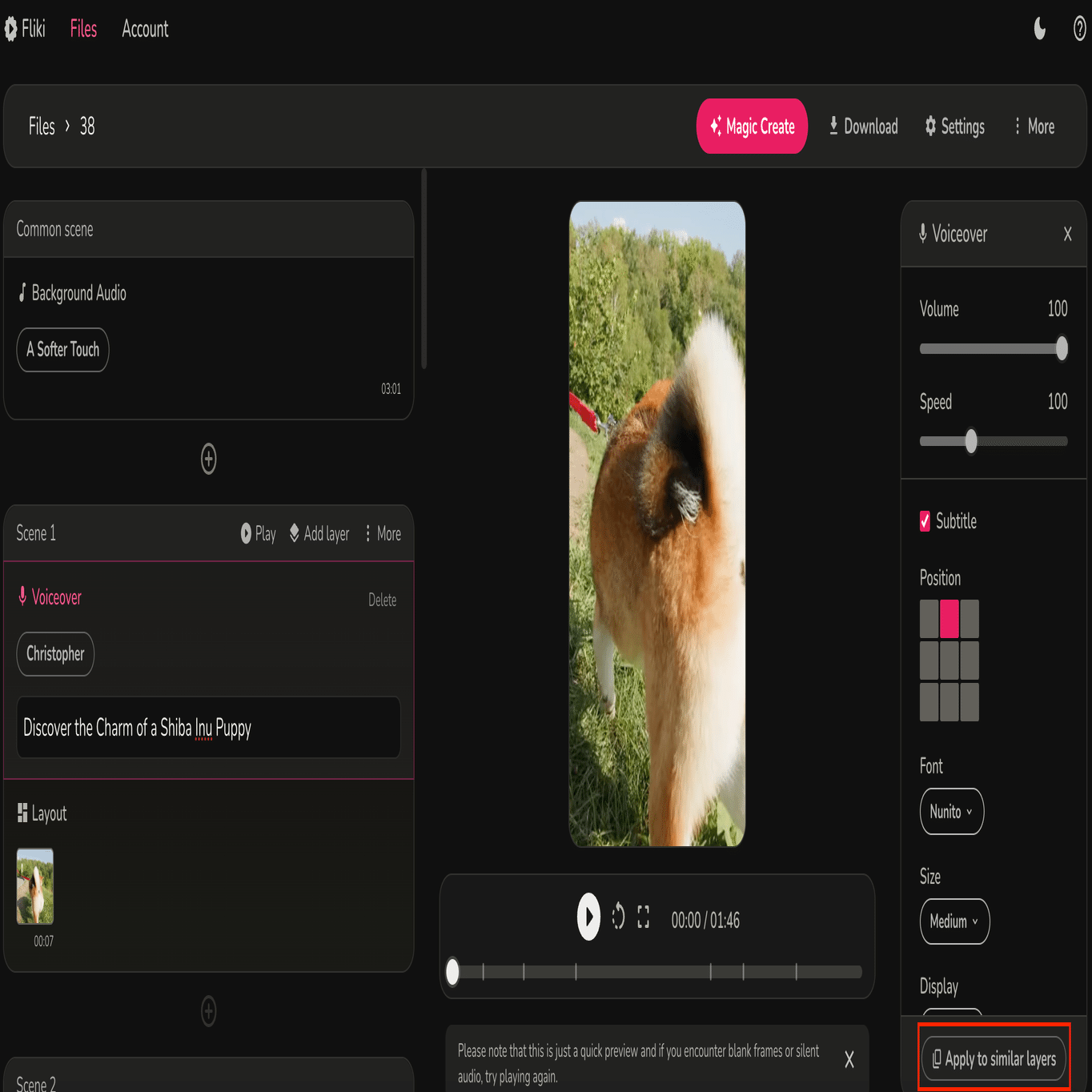Image resolution: width=1092 pixels, height=1092 pixels.
Task: Set subtitle position to bottom left
Action: (929, 702)
